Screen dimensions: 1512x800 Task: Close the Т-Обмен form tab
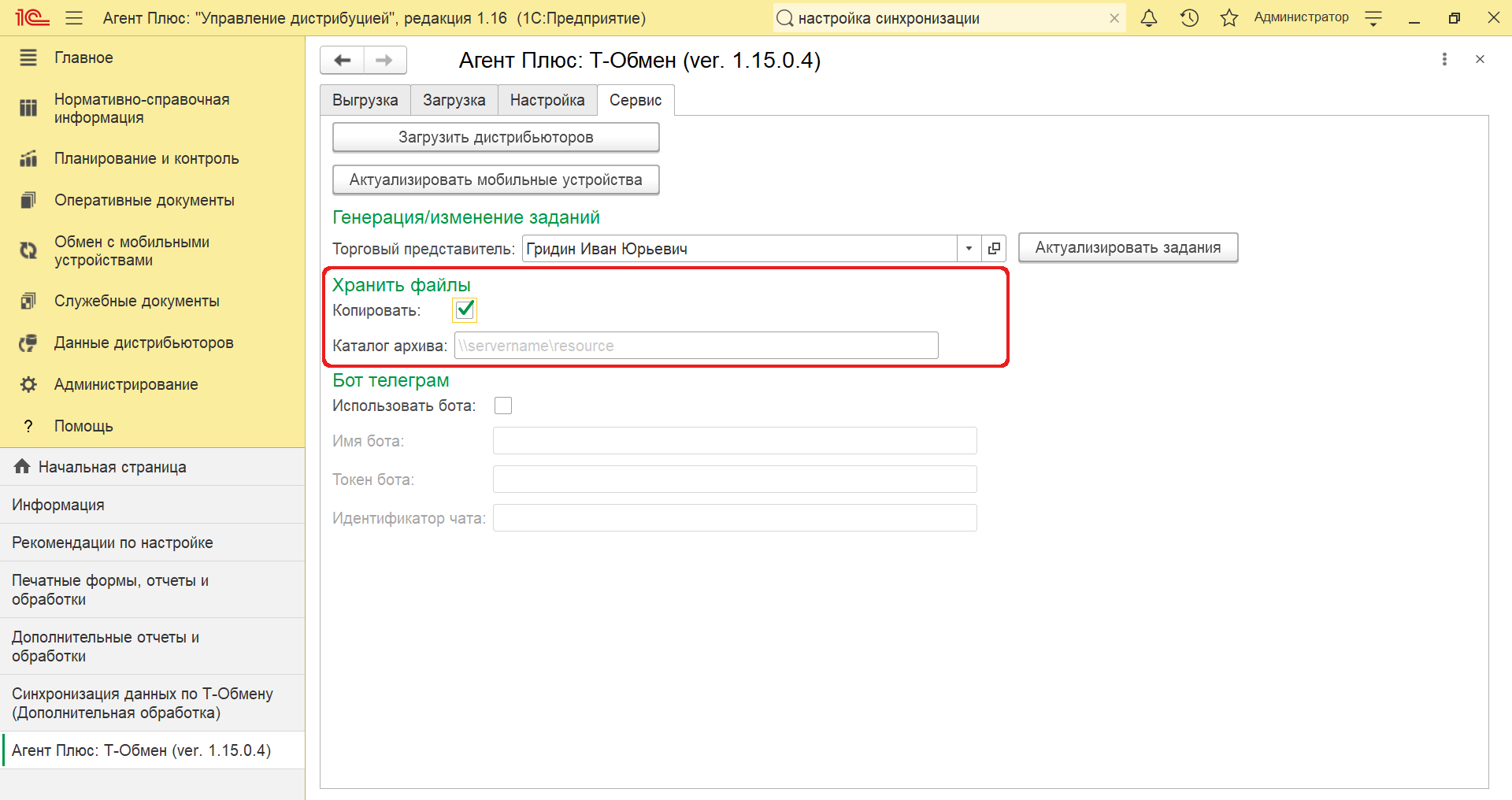(1480, 59)
